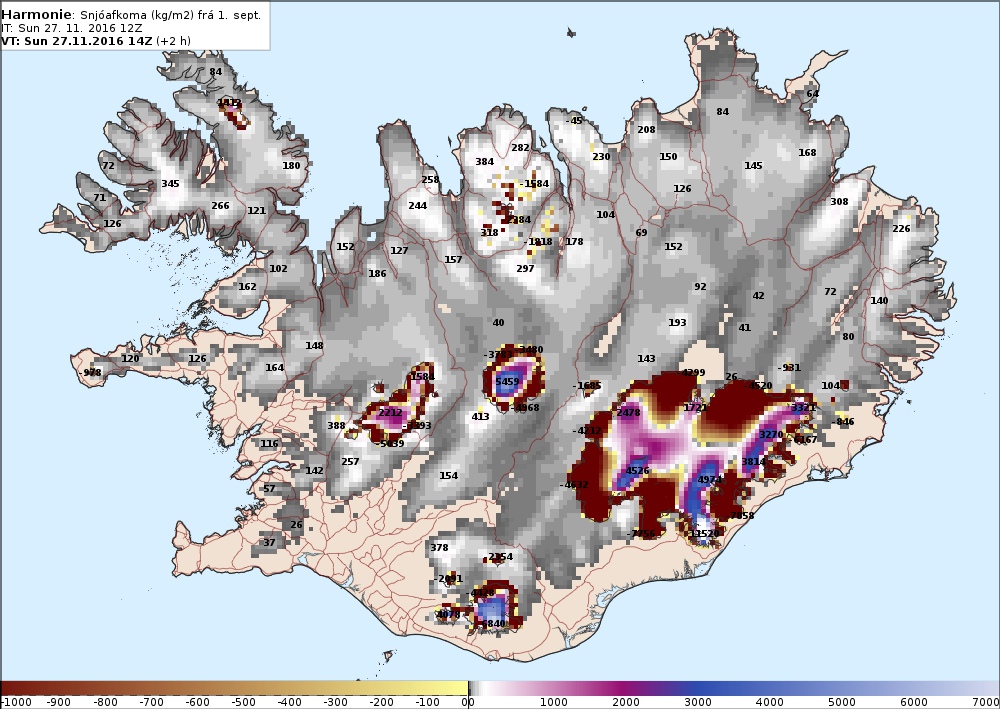
Task: Click the map value label 244
Action: click(x=418, y=205)
